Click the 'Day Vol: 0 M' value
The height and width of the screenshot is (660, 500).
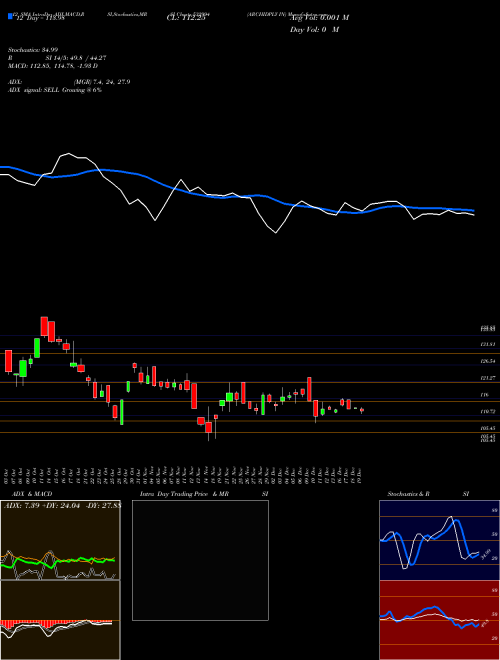[314, 30]
